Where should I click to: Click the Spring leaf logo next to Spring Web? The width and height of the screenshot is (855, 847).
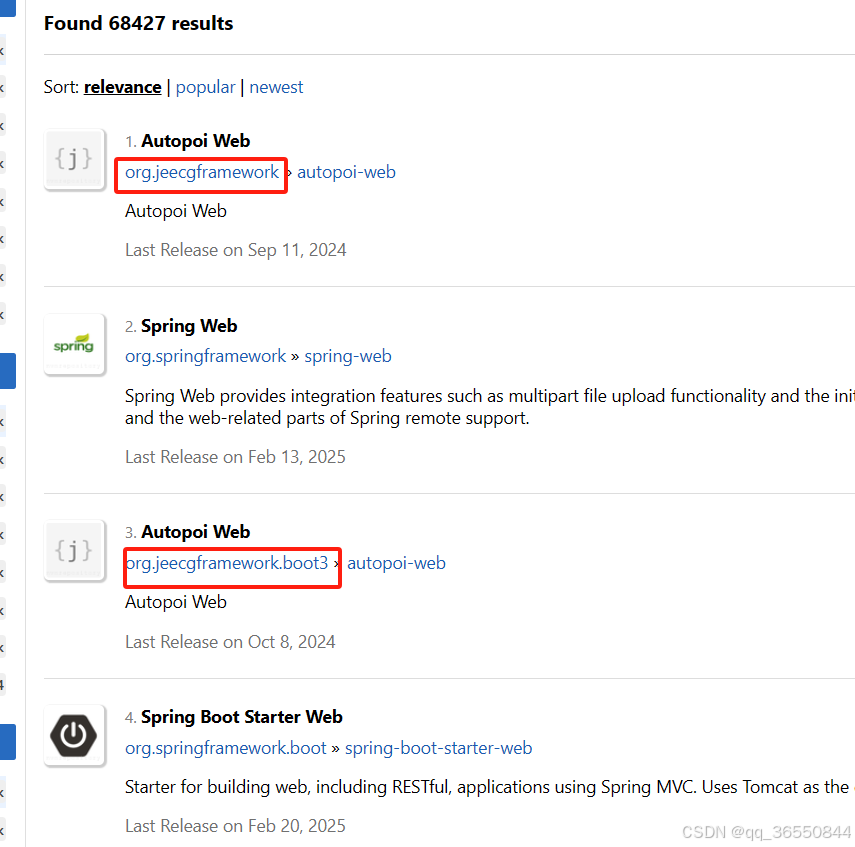pyautogui.click(x=74, y=344)
